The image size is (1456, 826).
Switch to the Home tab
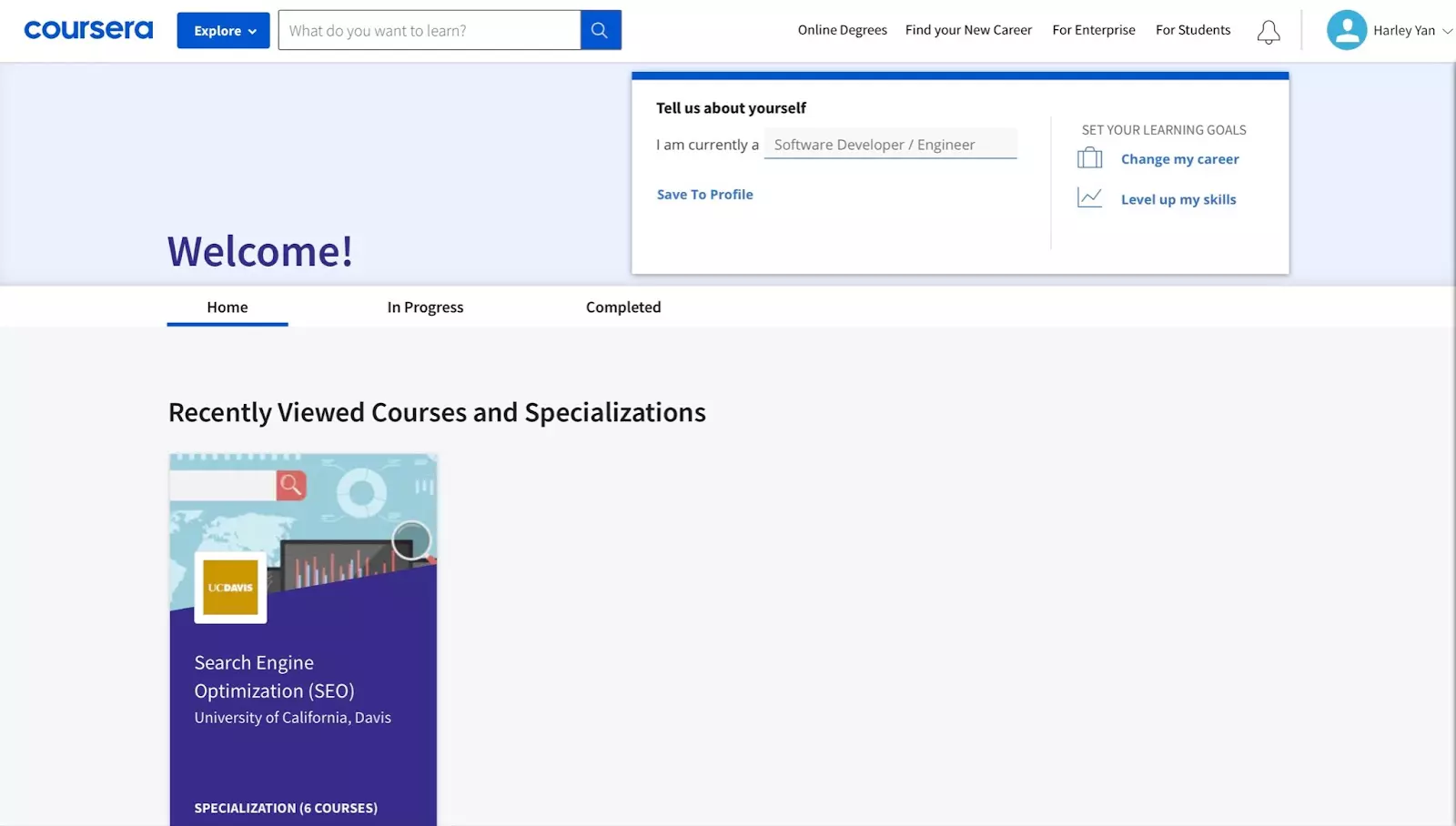(x=227, y=307)
